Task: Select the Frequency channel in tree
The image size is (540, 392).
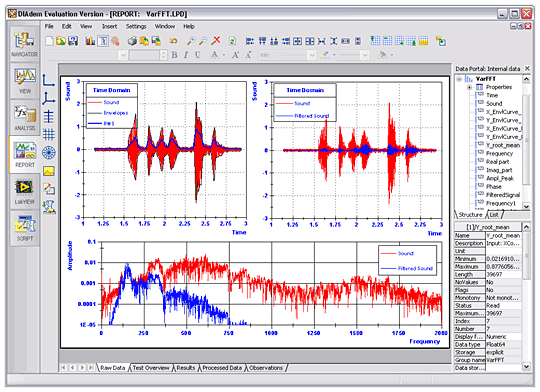Action: (499, 153)
